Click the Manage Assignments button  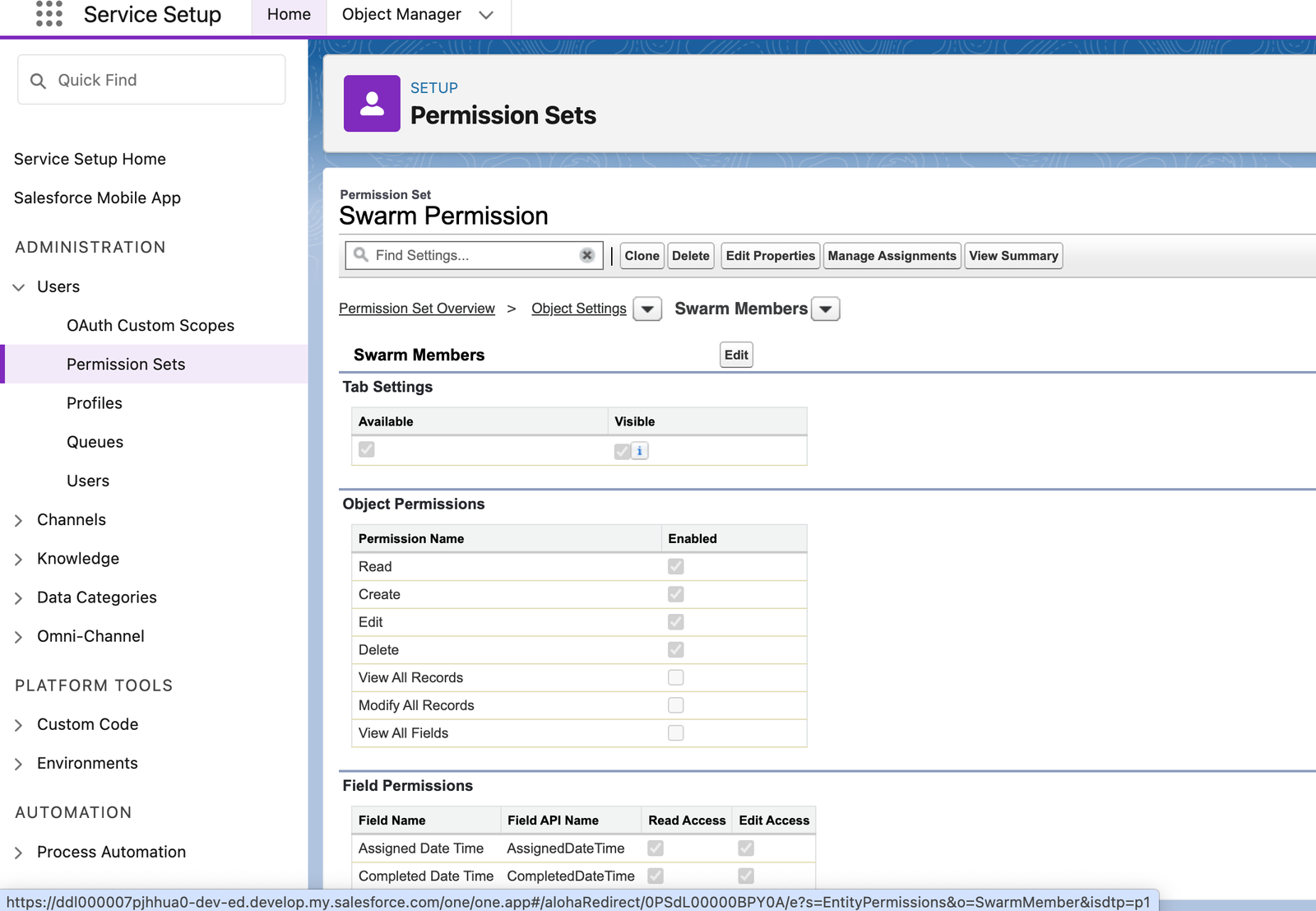coord(892,256)
